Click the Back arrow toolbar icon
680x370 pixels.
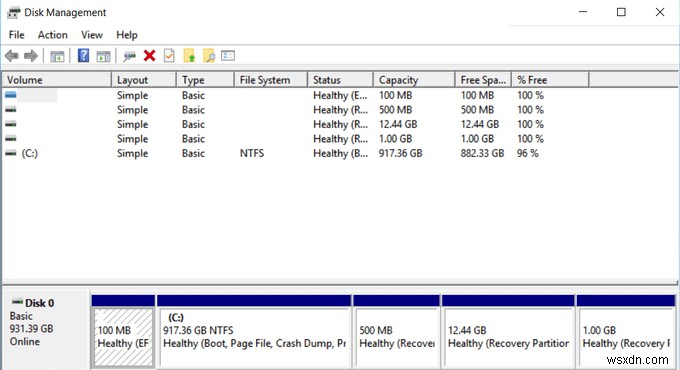(x=12, y=56)
